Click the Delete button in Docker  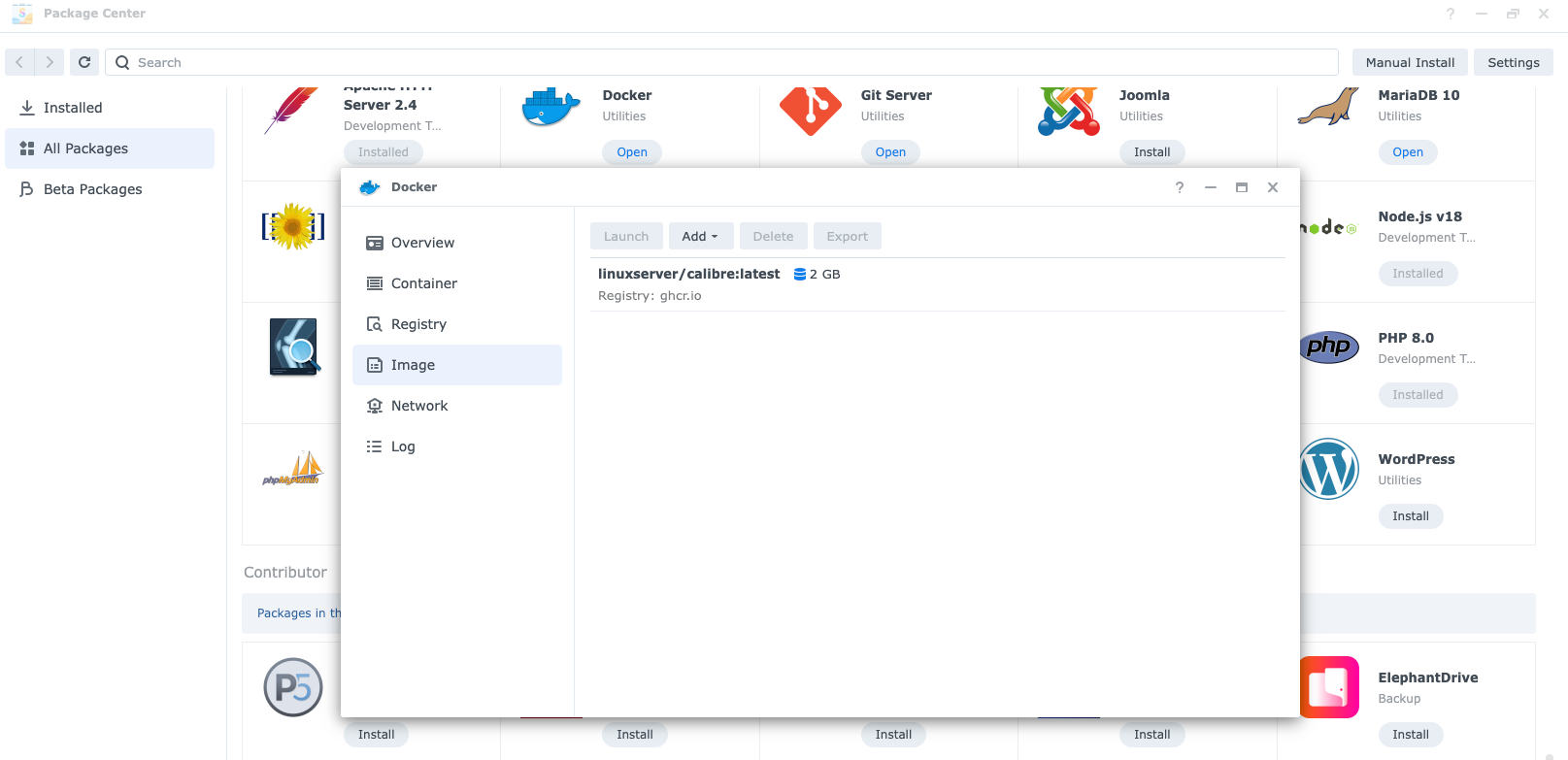point(773,236)
